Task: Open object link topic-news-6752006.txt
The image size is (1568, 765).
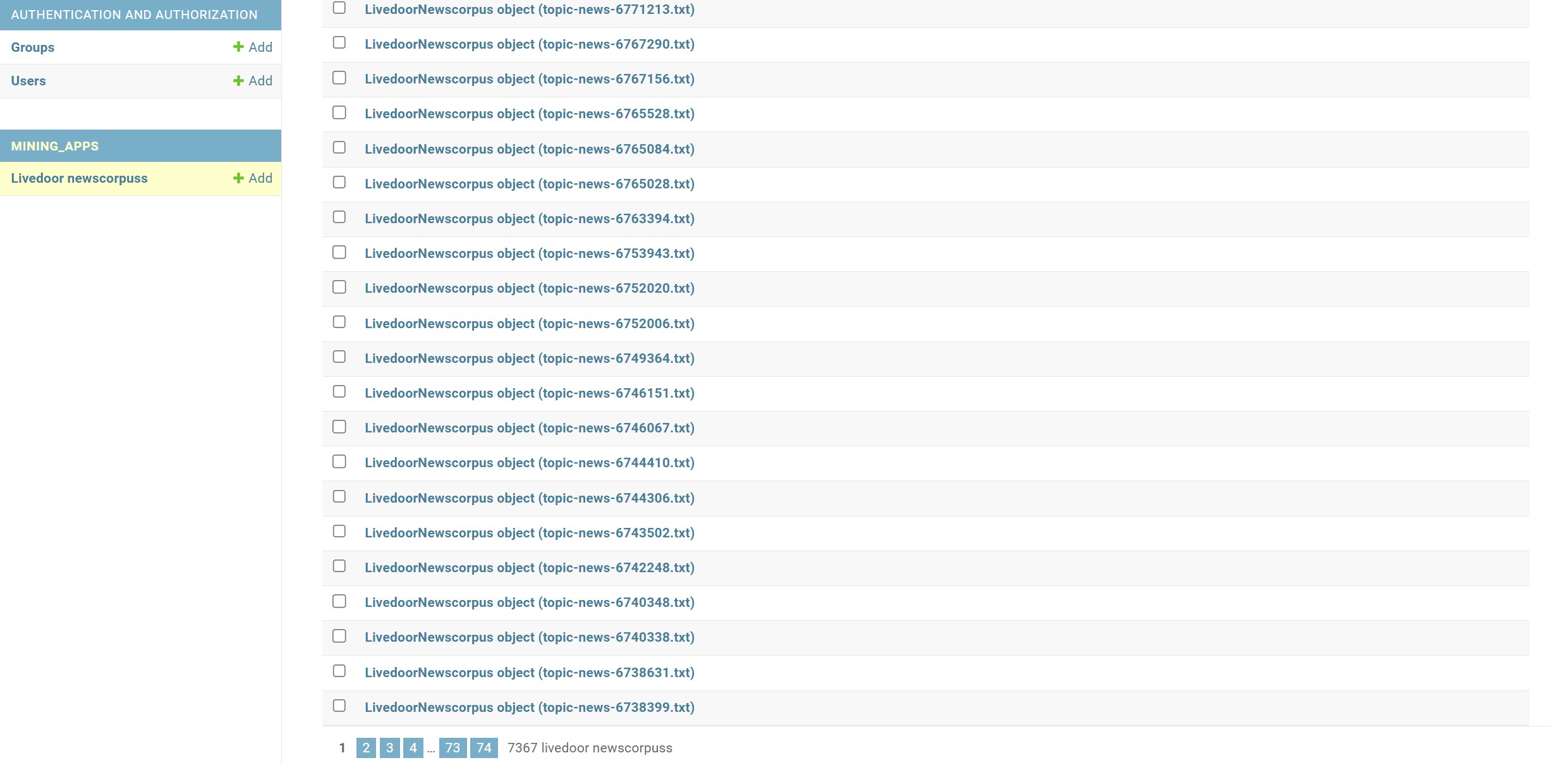Action: (x=530, y=324)
